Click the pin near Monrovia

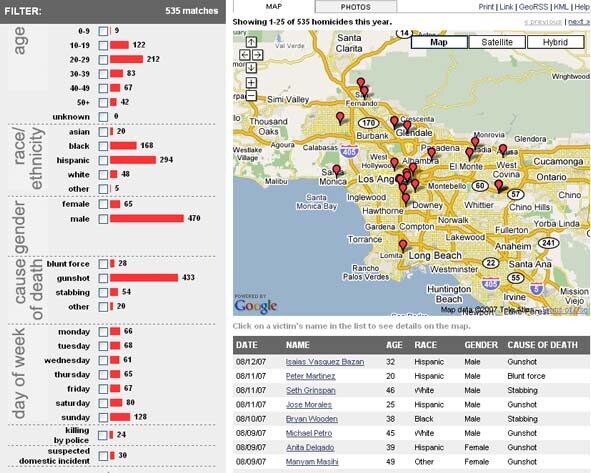(475, 142)
